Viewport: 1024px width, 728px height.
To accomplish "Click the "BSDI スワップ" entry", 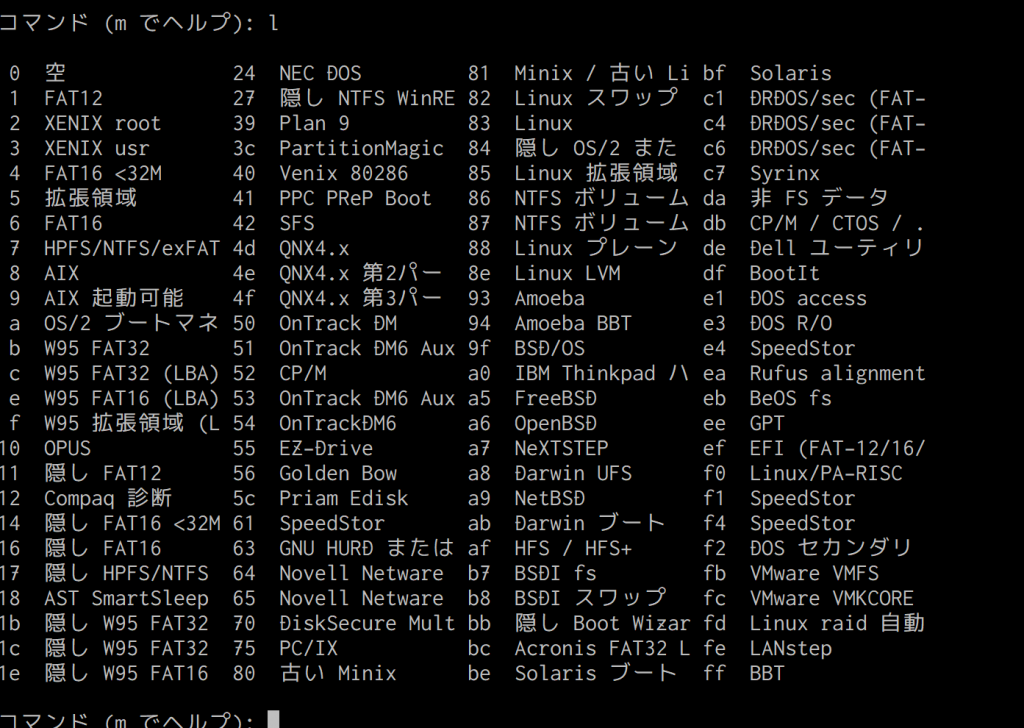I will 590,598.
